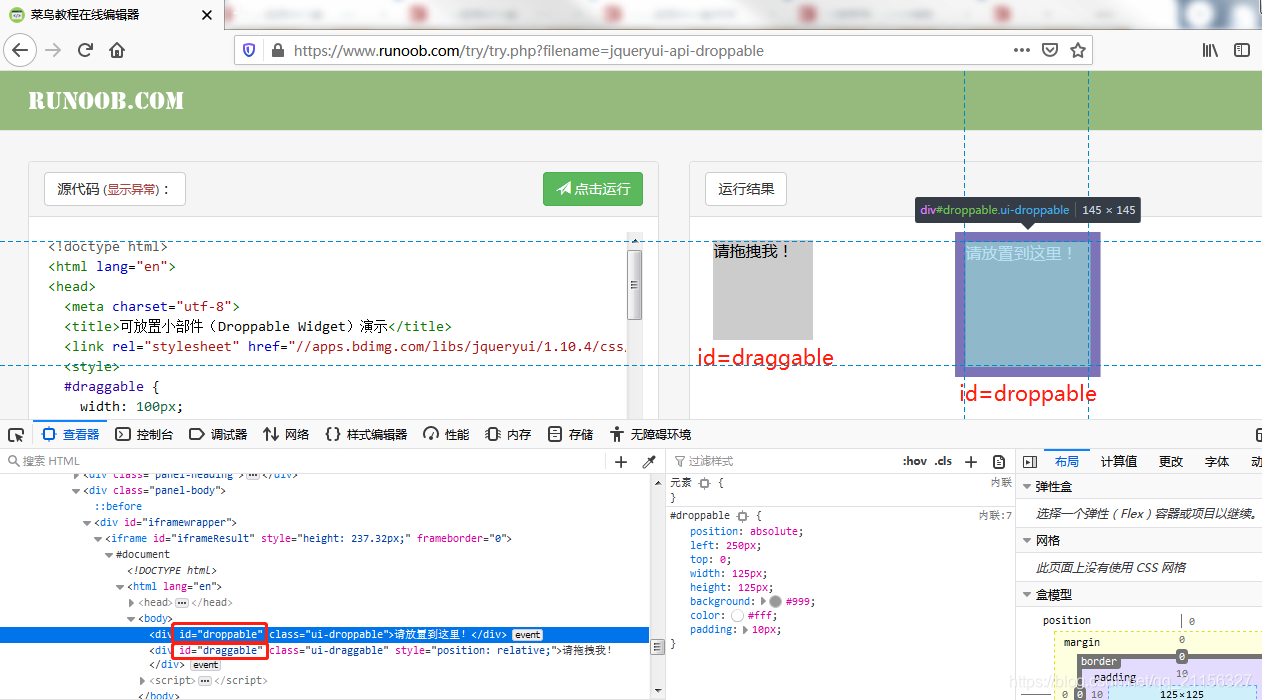Click the RUNOOB.COM site logo
1262x700 pixels.
[106, 101]
